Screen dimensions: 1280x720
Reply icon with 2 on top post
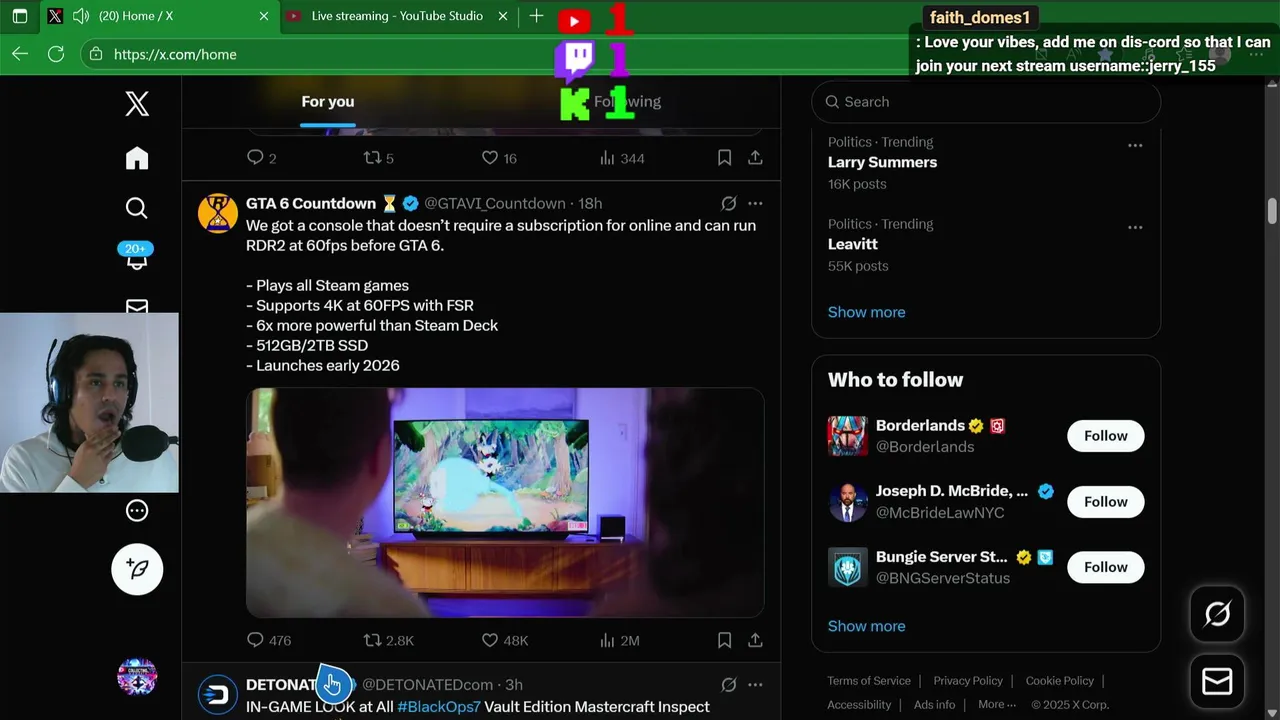point(261,158)
